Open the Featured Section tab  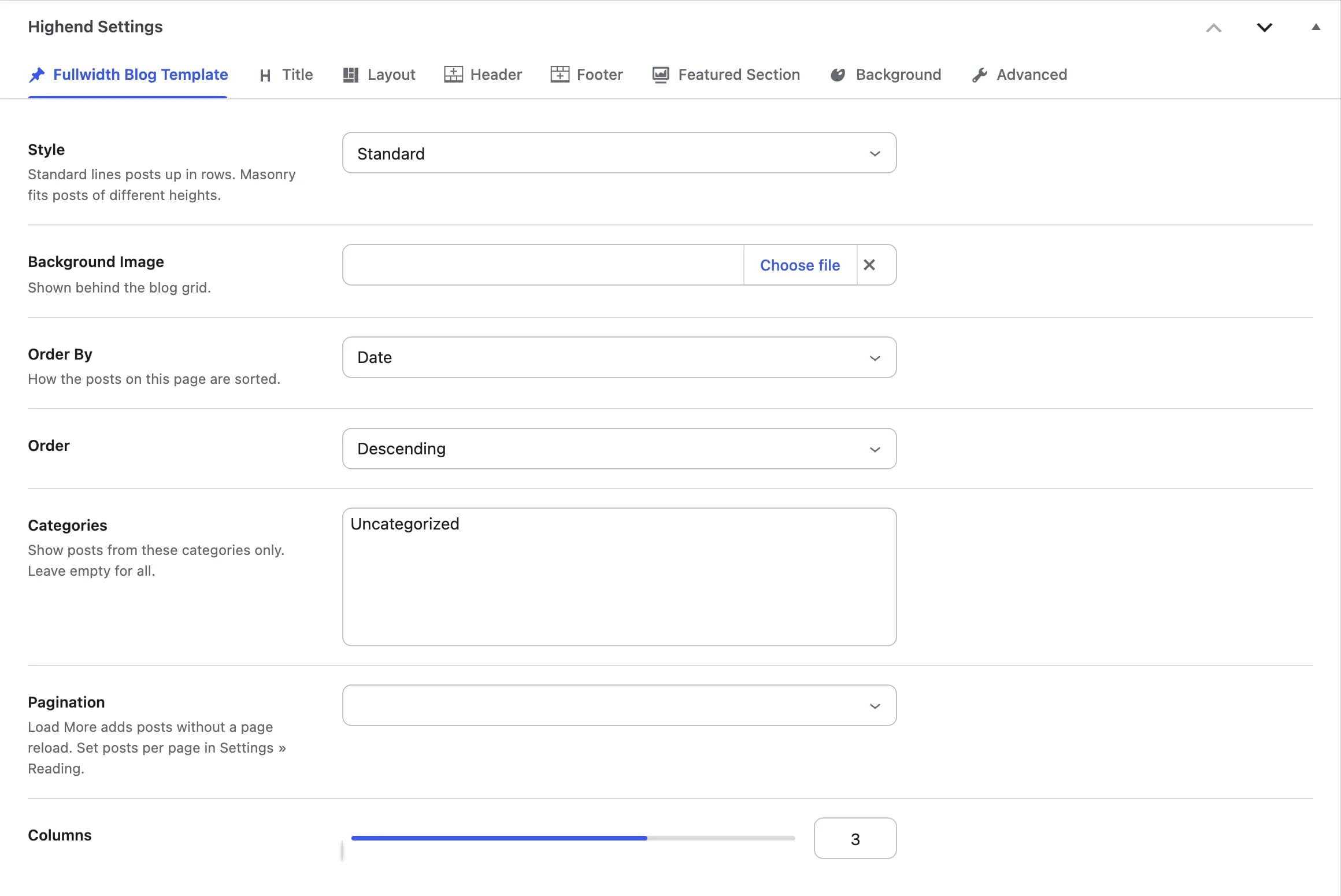(726, 75)
